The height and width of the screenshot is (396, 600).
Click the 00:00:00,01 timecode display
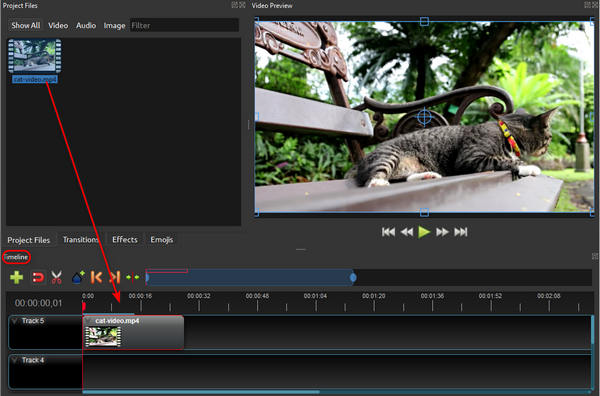pos(38,303)
